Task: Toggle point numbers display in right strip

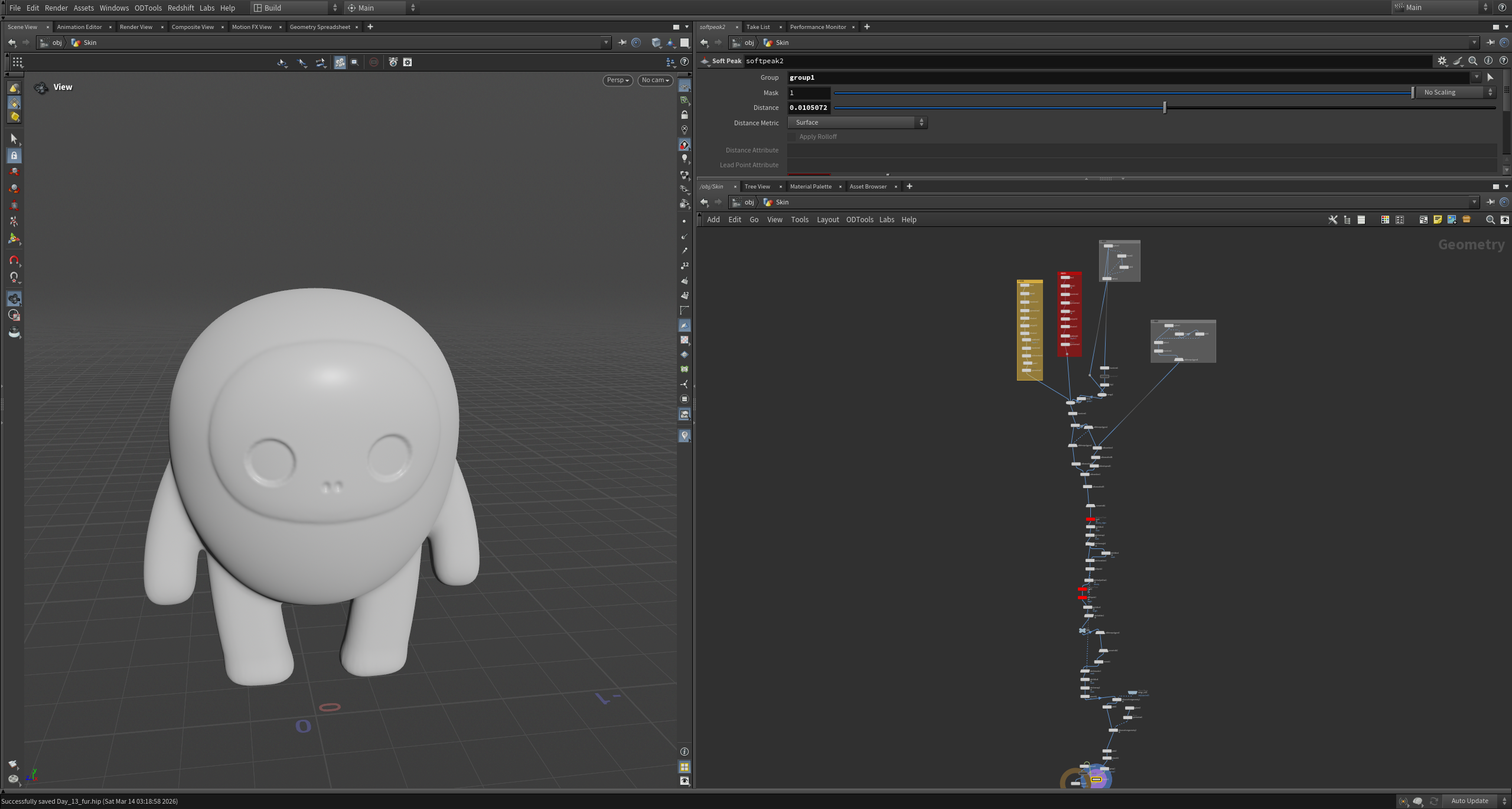Action: (x=685, y=265)
